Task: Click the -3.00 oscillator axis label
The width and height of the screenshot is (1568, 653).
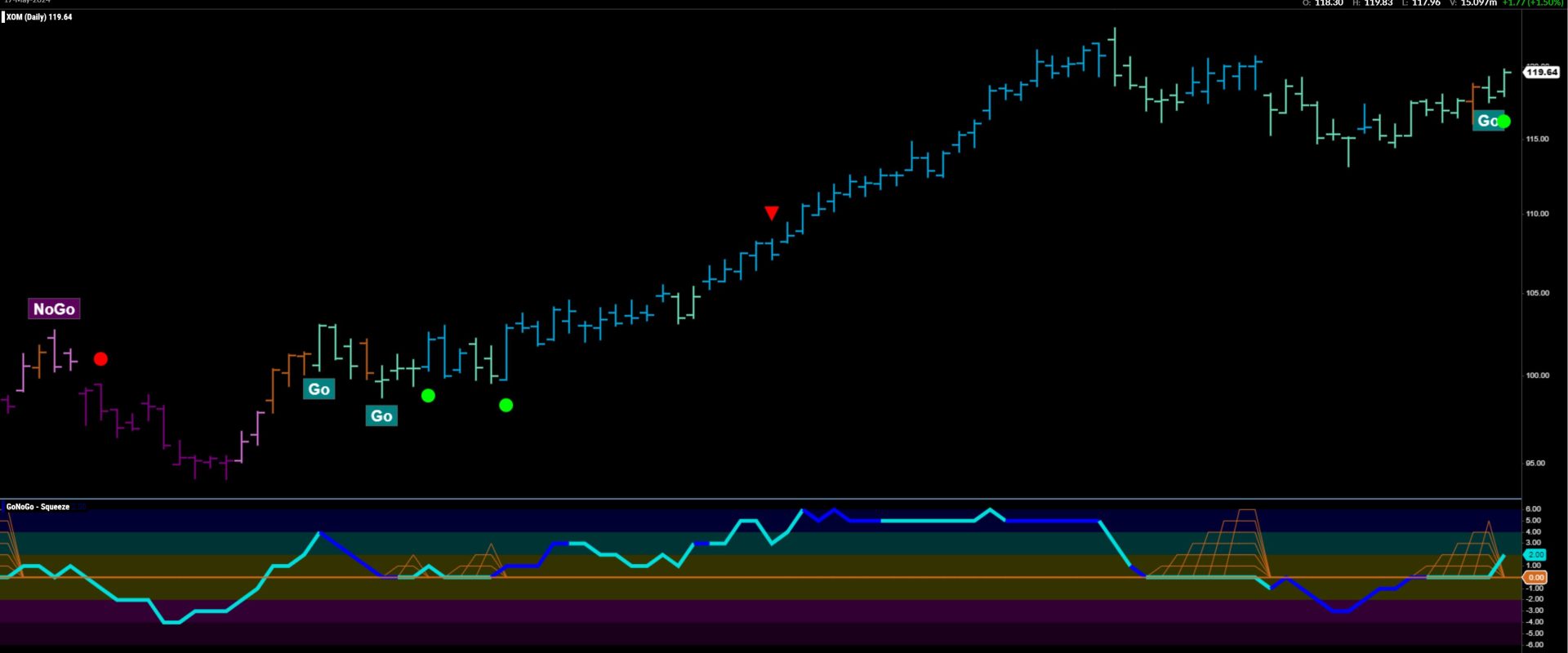Action: [x=1534, y=611]
